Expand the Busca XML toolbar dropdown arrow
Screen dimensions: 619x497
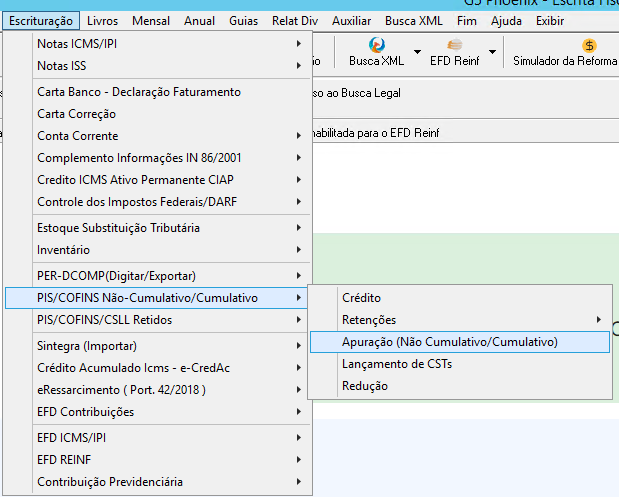click(x=417, y=52)
